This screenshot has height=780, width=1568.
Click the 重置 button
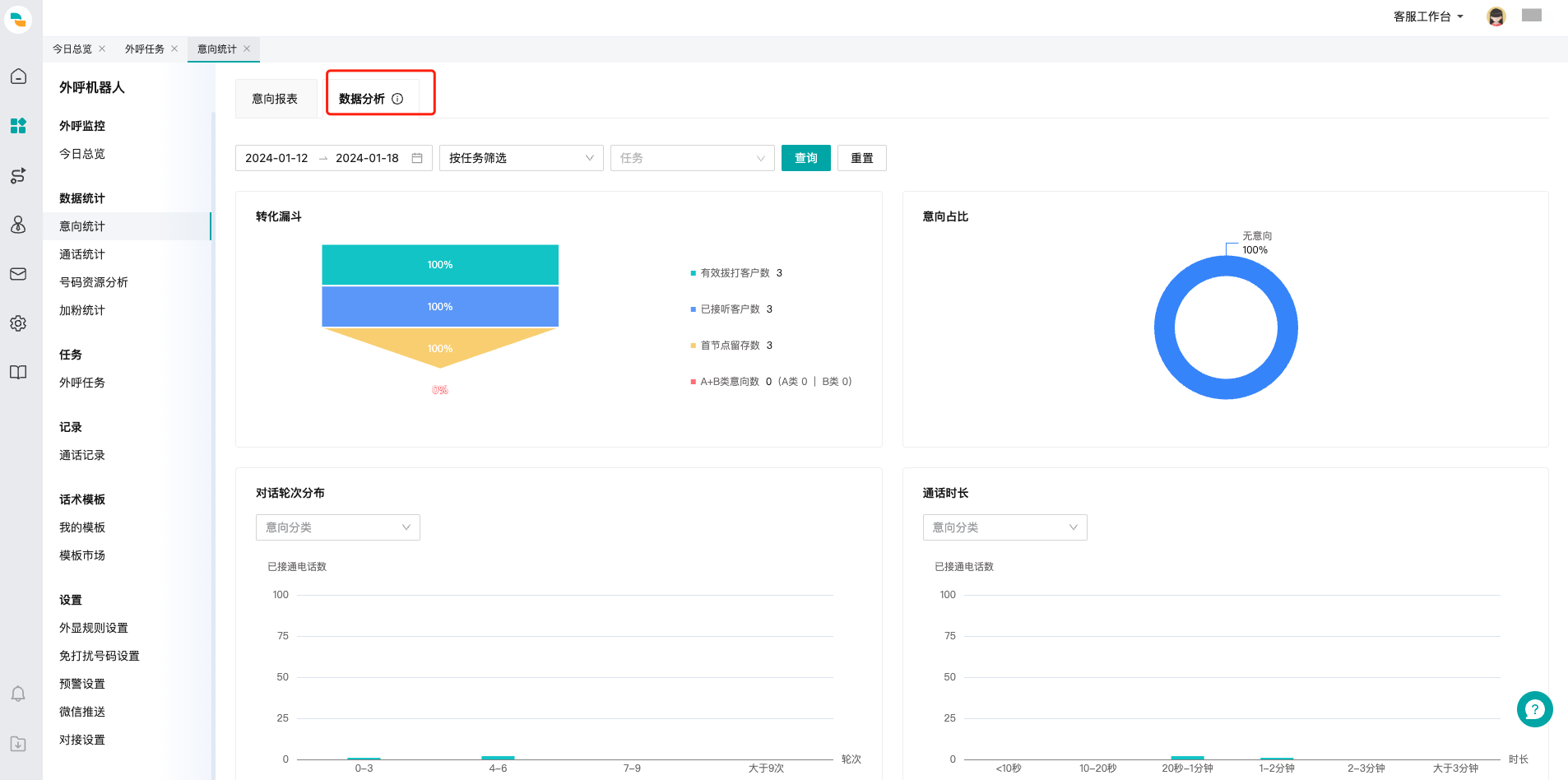pos(861,158)
